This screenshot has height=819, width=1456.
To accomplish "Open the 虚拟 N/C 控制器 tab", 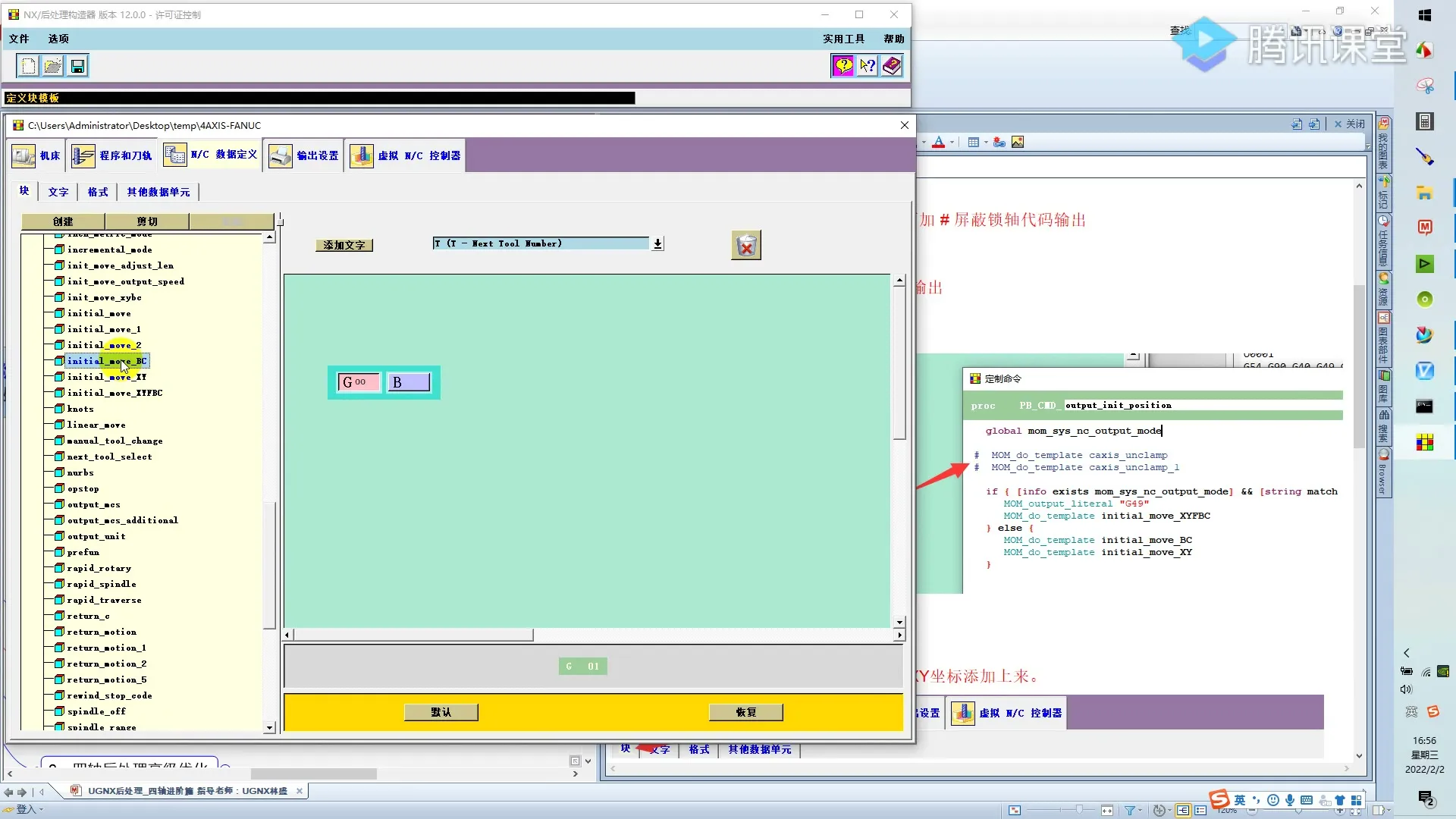I will pyautogui.click(x=406, y=155).
